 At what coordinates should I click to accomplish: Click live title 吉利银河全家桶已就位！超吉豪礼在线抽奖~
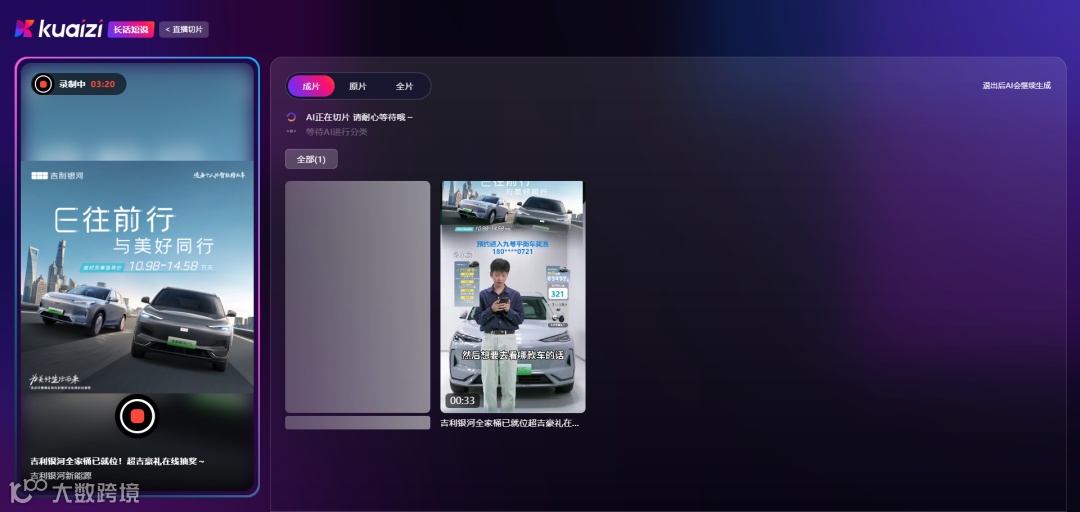[x=118, y=461]
